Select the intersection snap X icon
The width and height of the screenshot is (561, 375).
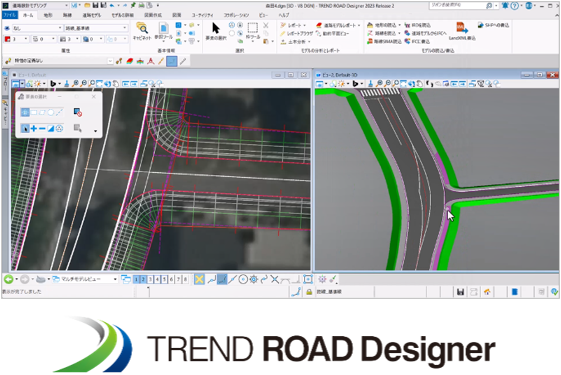click(x=274, y=279)
